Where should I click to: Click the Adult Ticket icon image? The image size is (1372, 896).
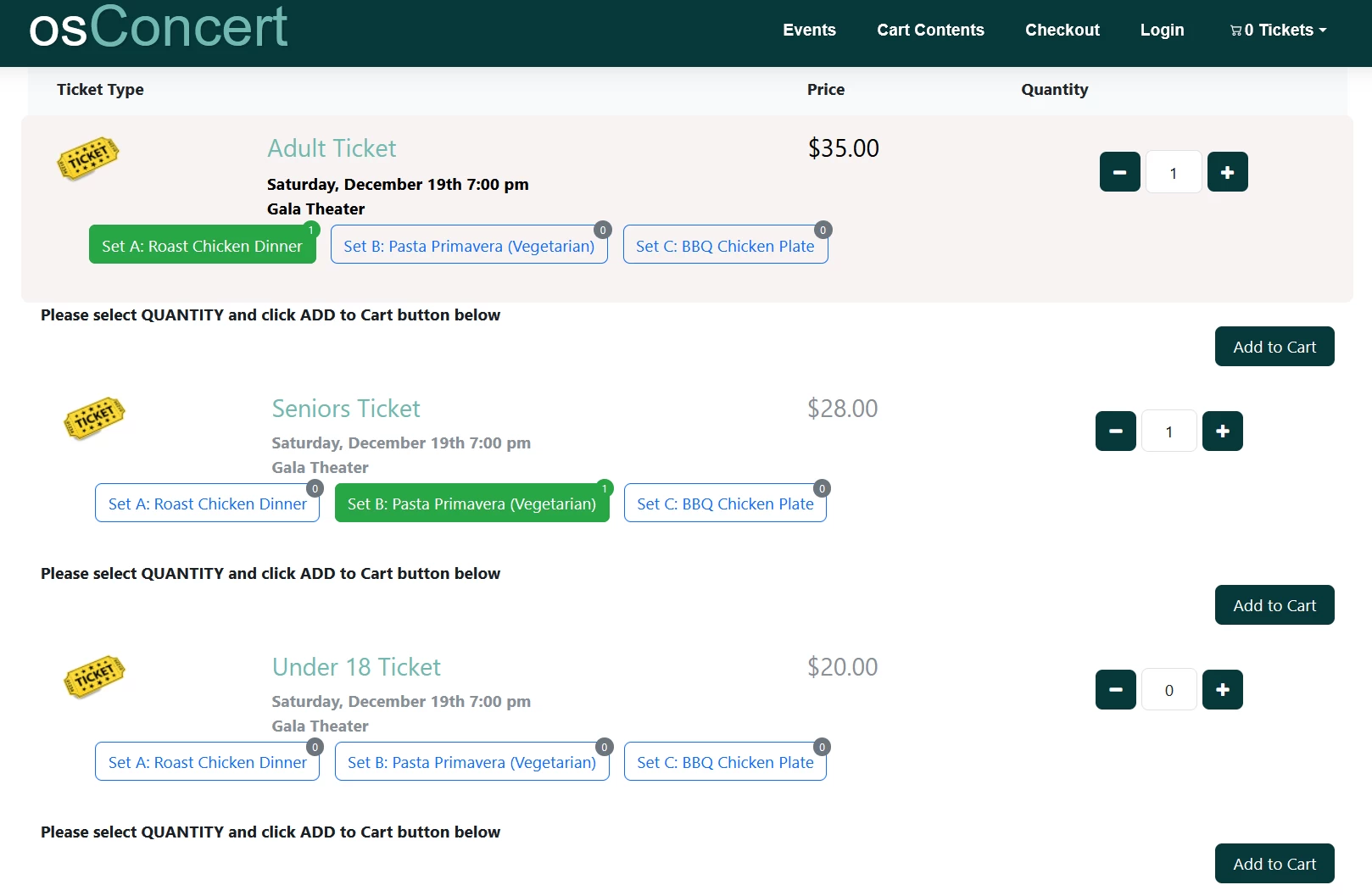pos(88,159)
